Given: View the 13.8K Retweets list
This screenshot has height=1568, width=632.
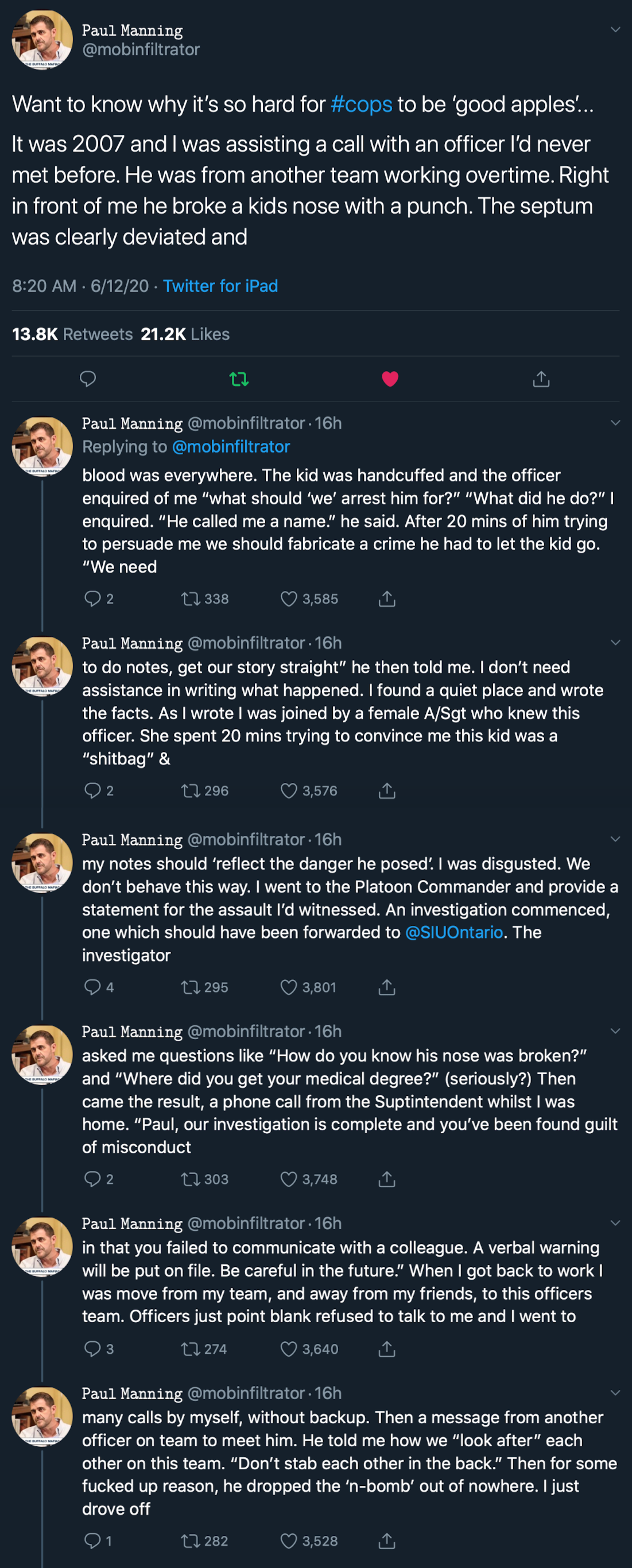Looking at the screenshot, I should (x=72, y=334).
